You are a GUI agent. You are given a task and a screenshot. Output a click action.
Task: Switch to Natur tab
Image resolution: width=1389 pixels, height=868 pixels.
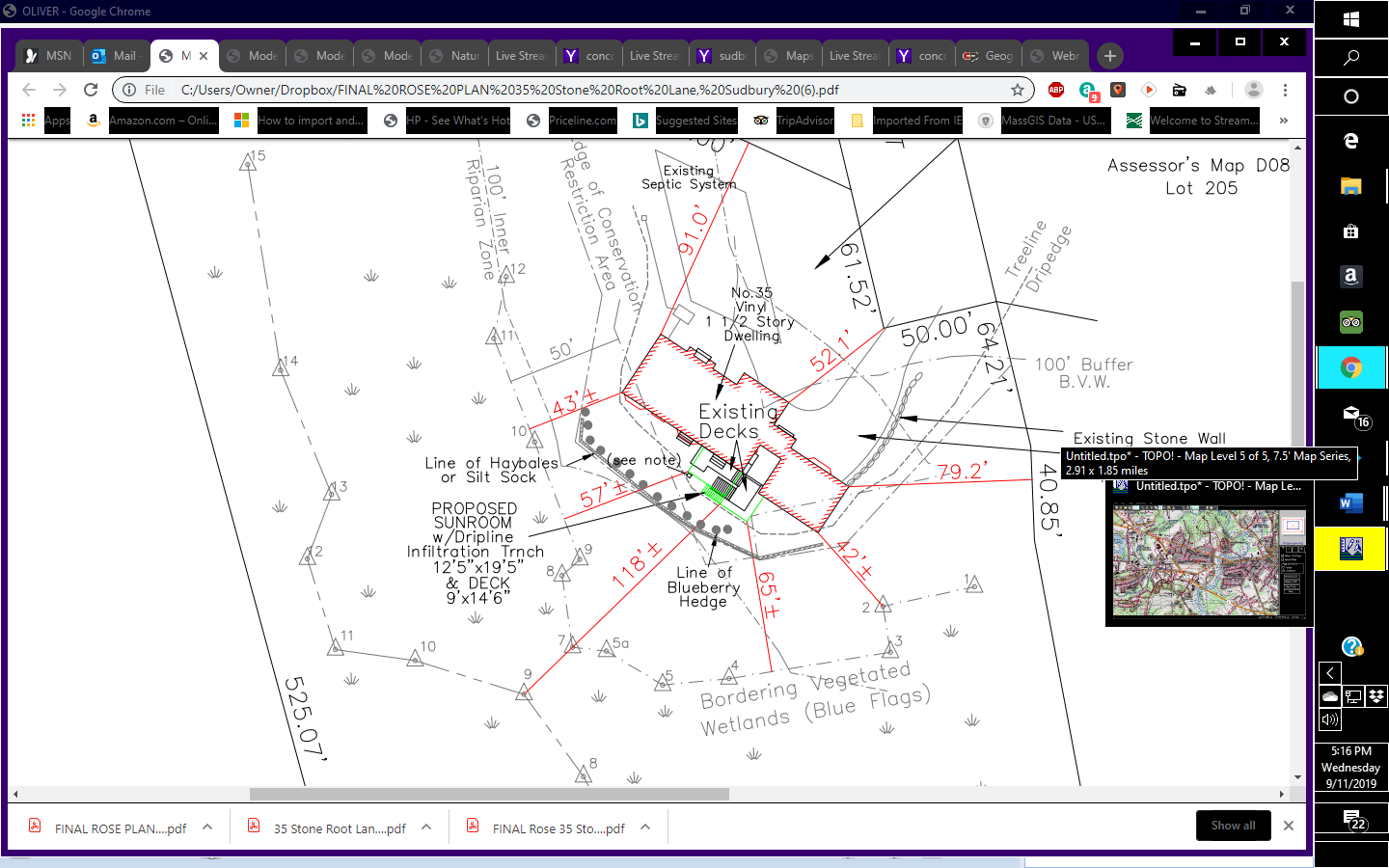[x=453, y=56]
